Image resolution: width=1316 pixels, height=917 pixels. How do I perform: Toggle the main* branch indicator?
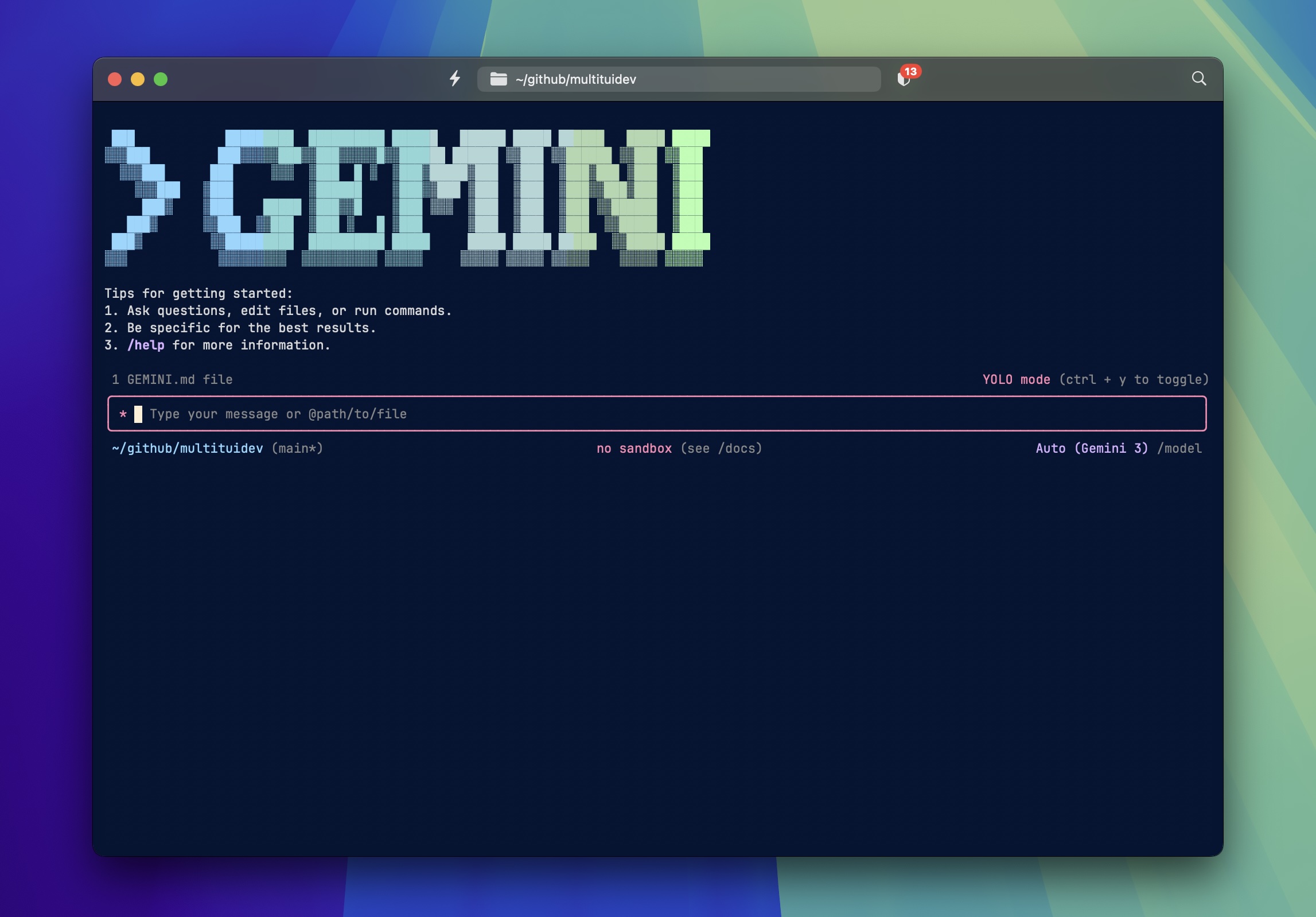(x=297, y=448)
